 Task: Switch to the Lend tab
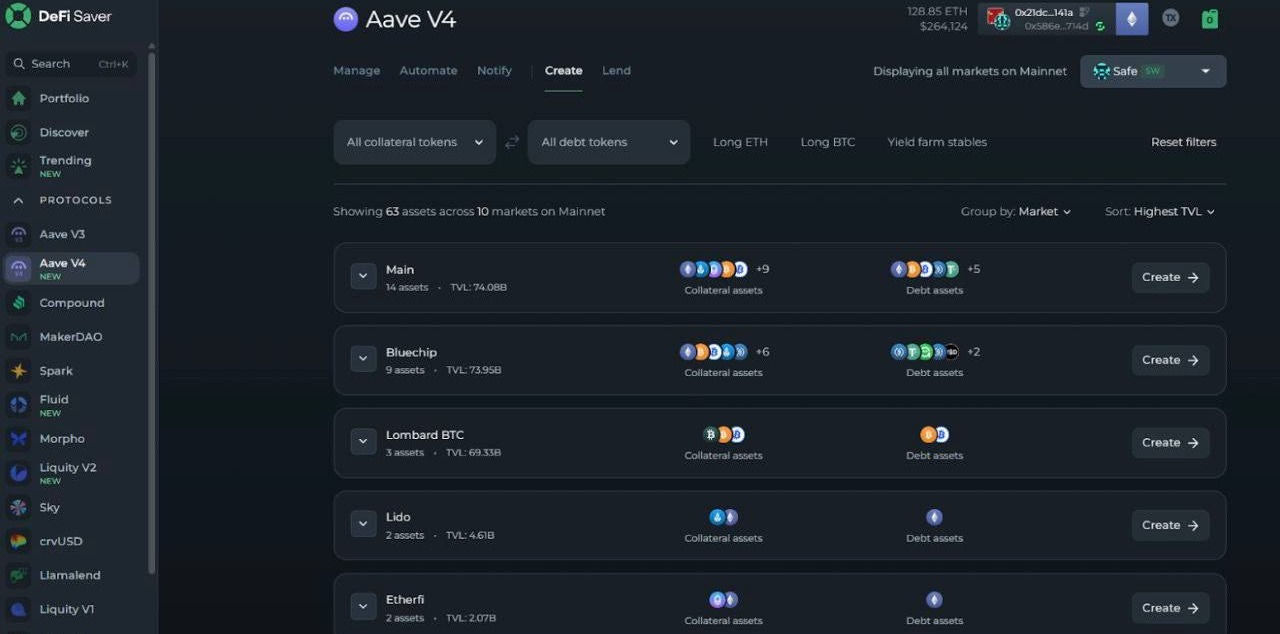(616, 71)
